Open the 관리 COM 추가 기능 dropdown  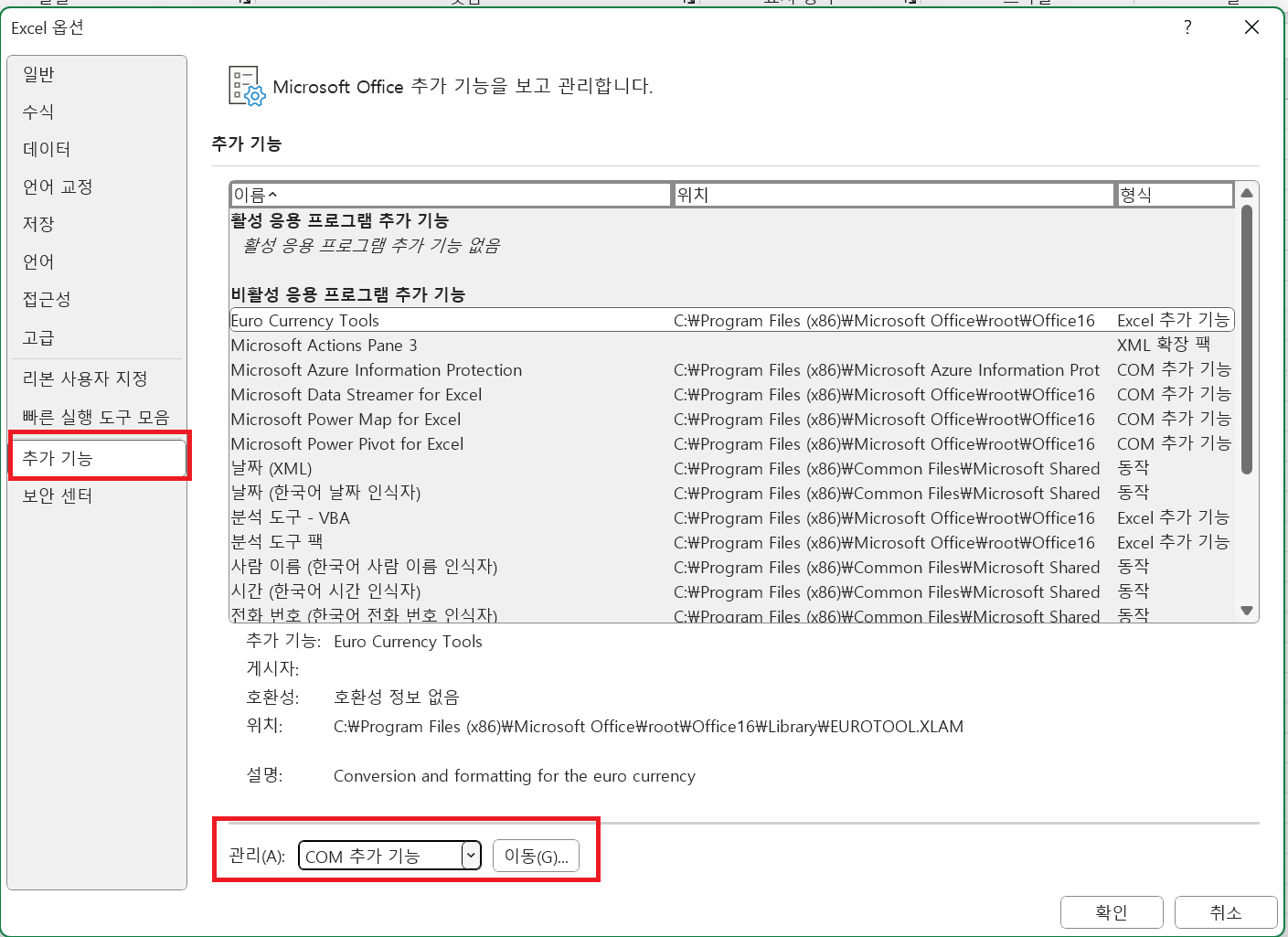pyautogui.click(x=390, y=856)
